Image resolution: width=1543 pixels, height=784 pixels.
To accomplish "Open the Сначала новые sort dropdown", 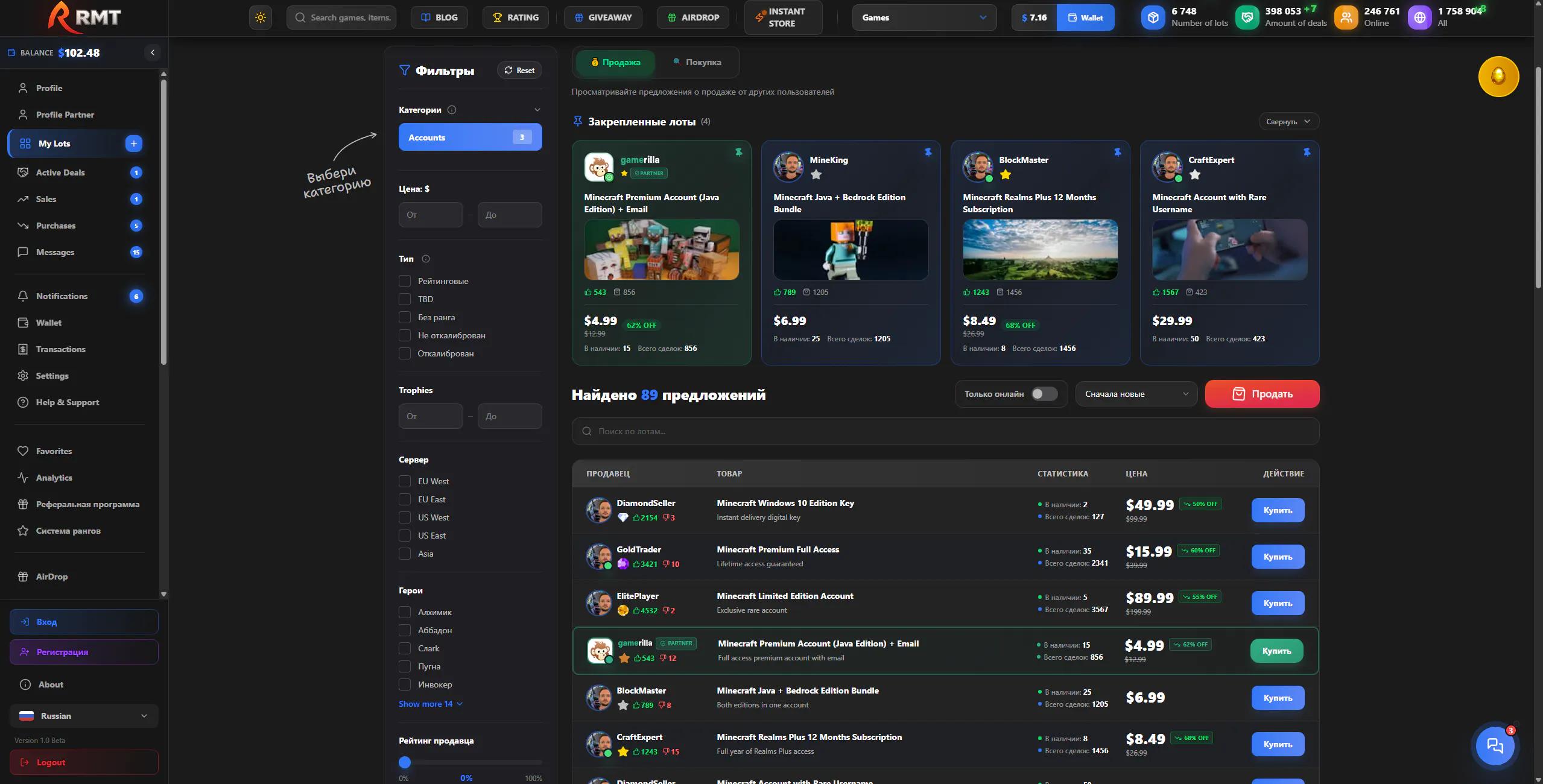I will 1136,394.
